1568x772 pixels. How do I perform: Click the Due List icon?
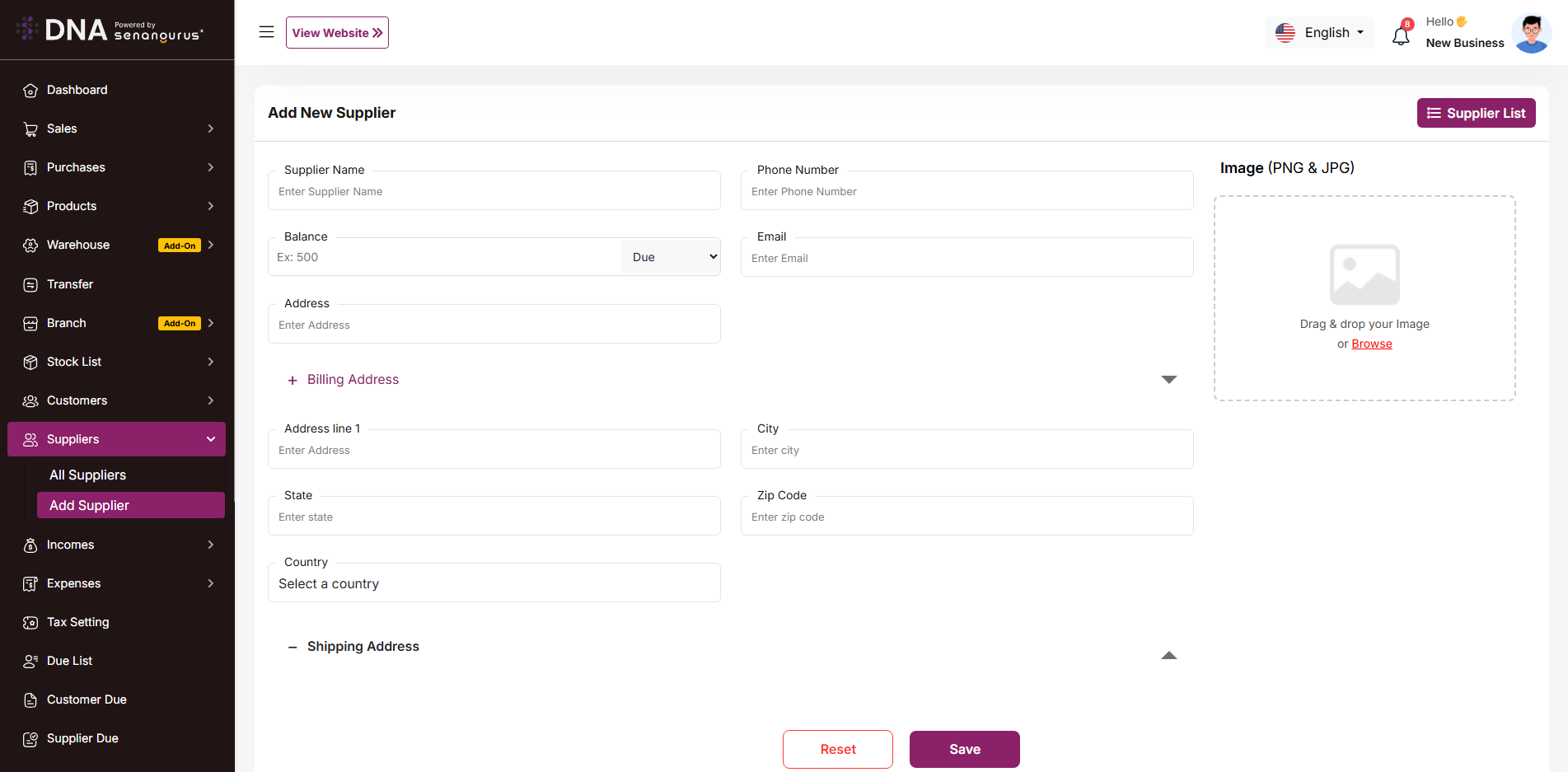tap(30, 662)
